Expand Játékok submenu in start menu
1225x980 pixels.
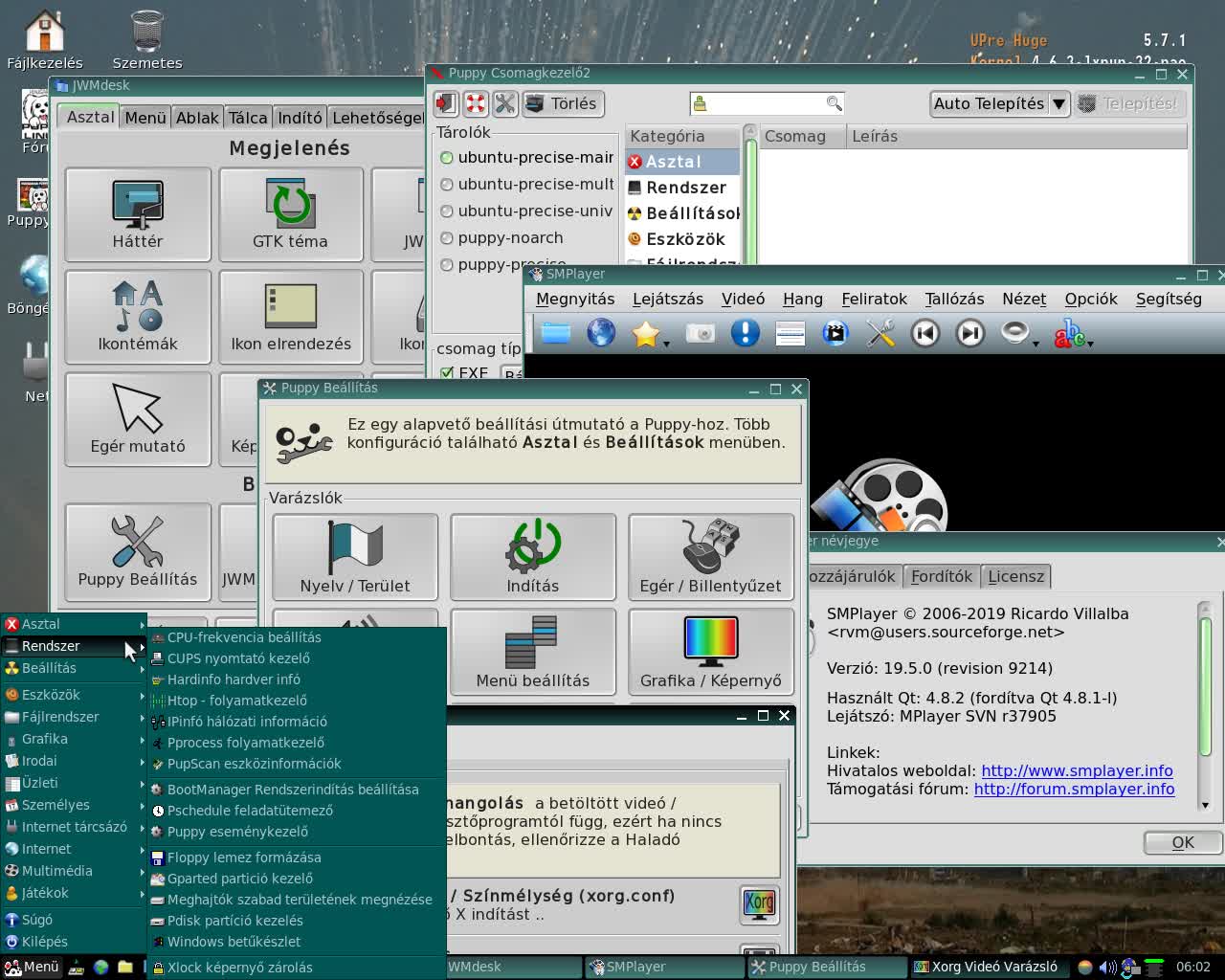coord(73,893)
